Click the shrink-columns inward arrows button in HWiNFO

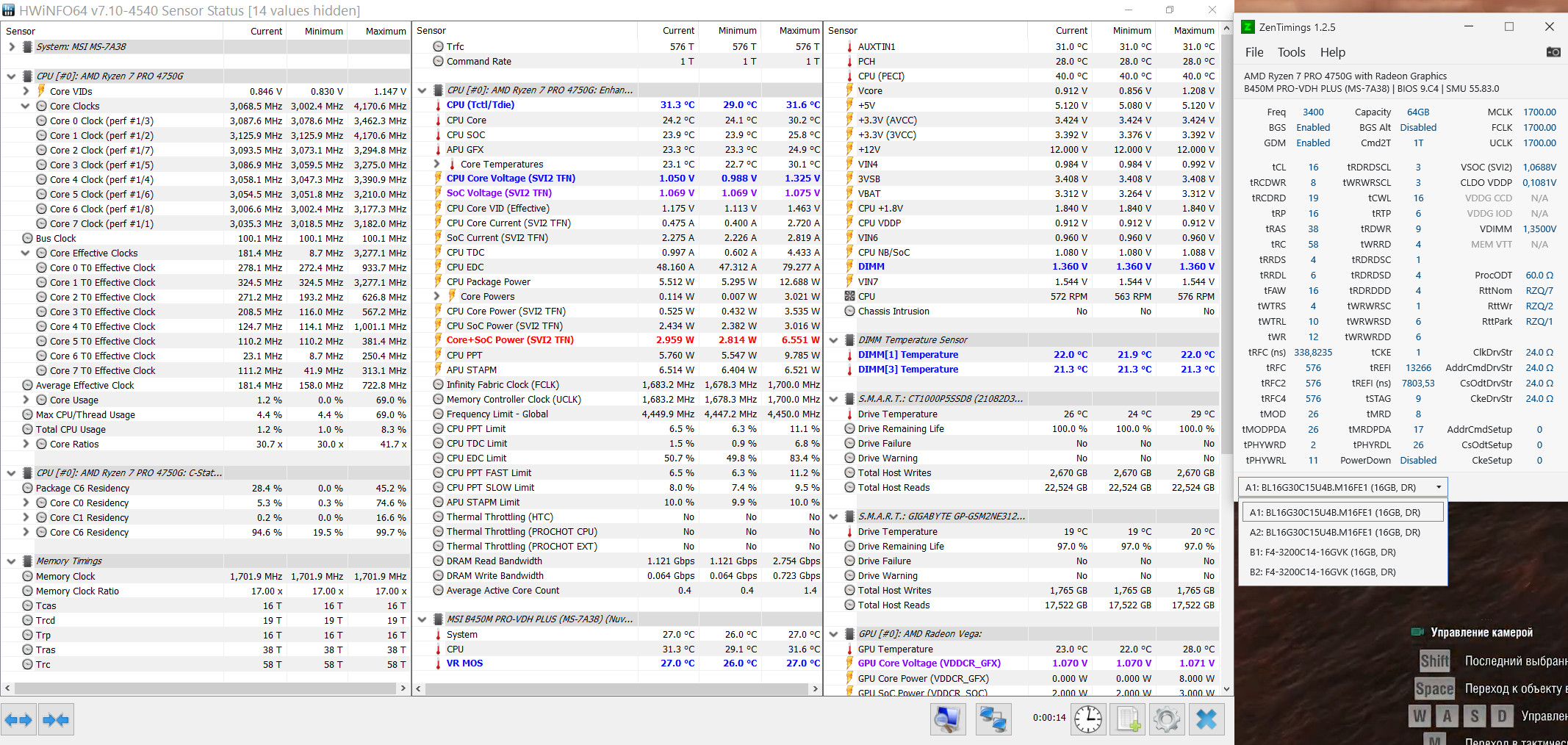point(56,719)
